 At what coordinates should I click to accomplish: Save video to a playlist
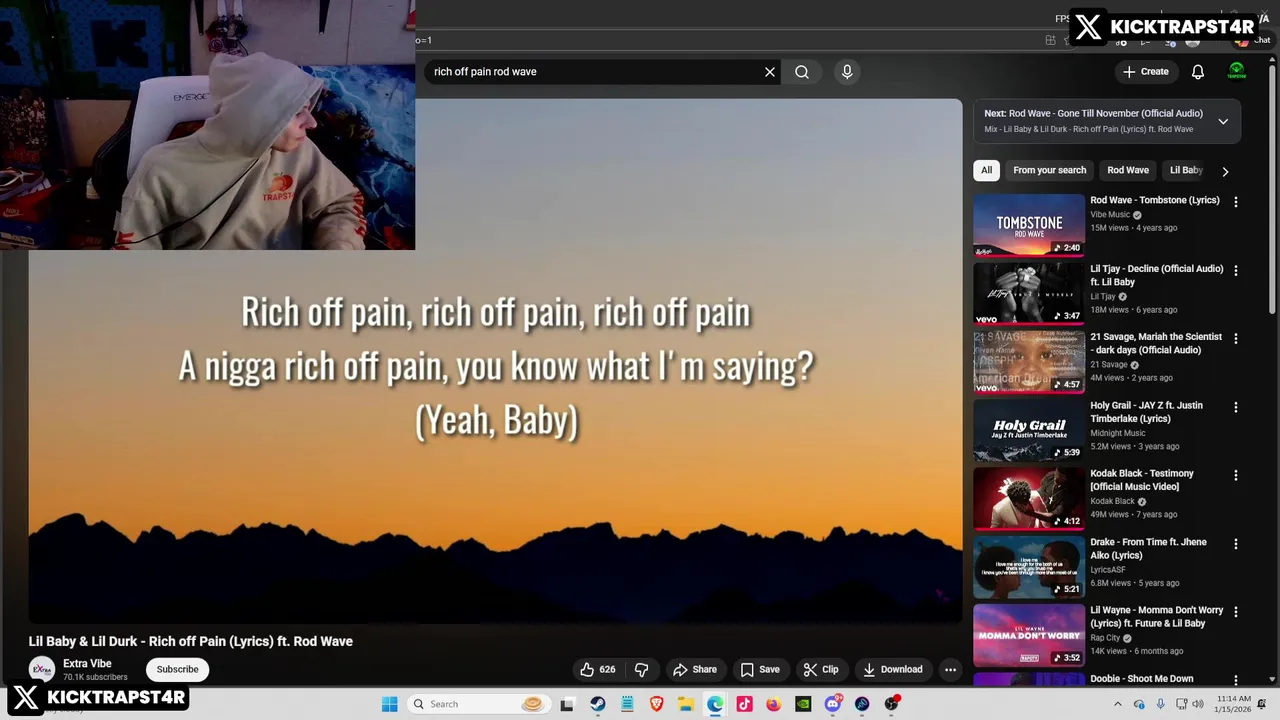(760, 669)
